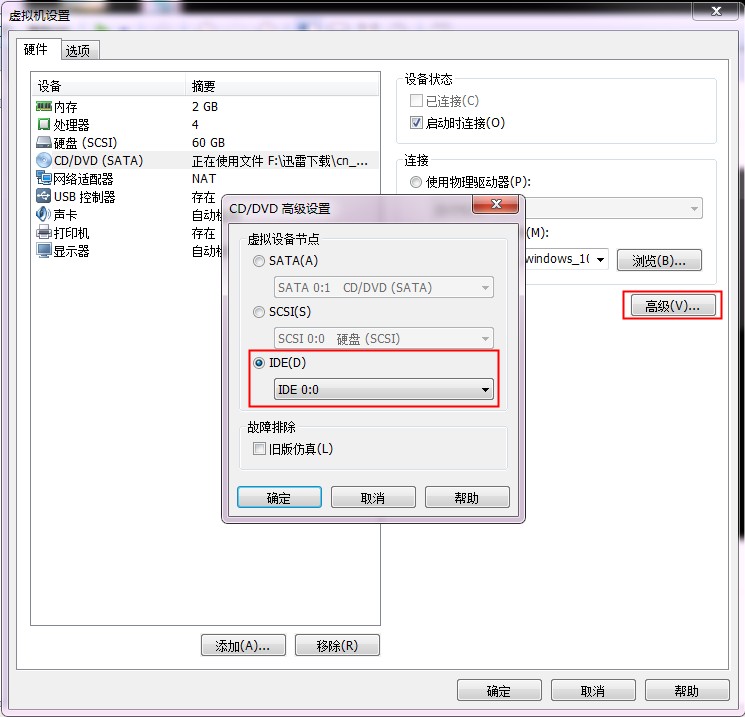
Task: Select the network adapter (网络适配器) icon
Action: (43, 179)
